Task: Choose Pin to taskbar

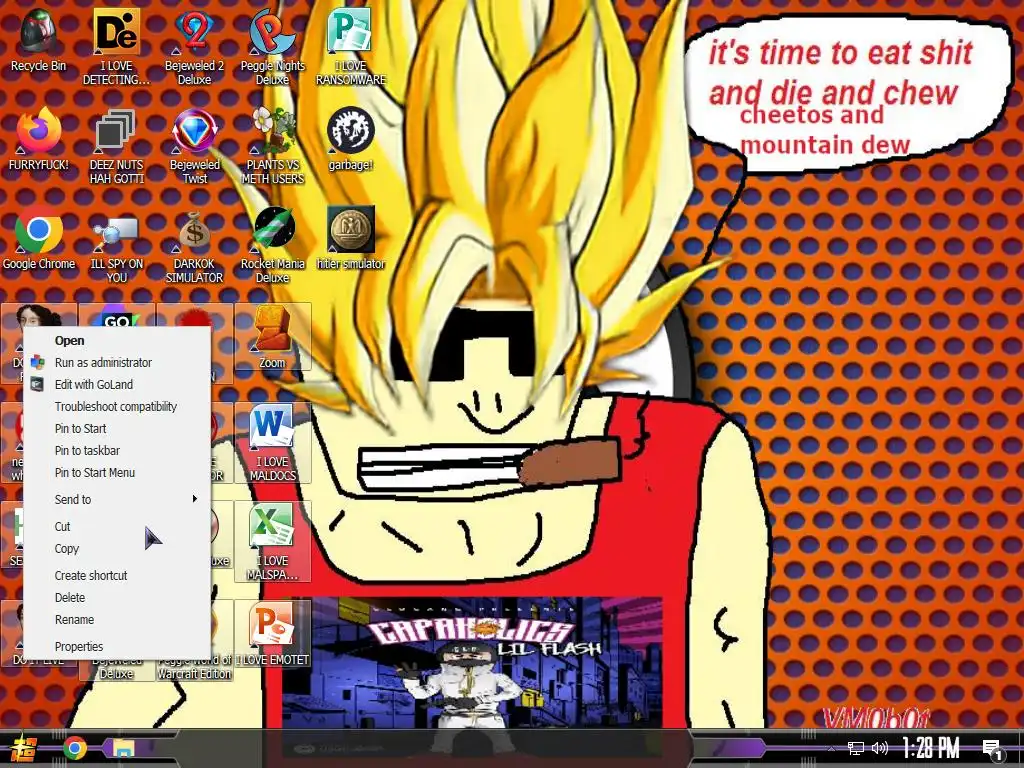Action: [x=117, y=451]
